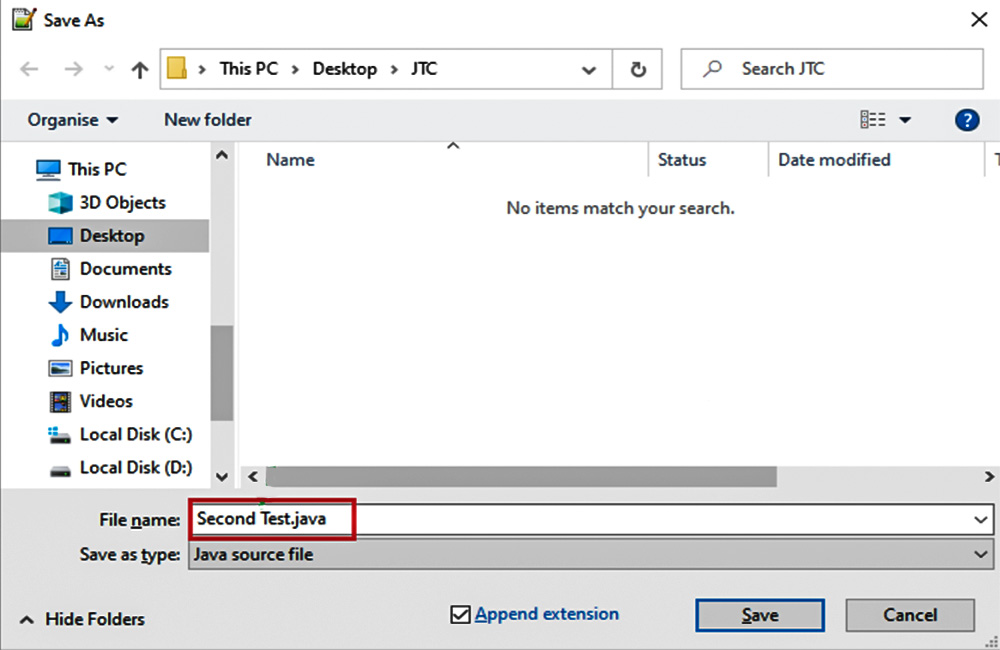Open the help question mark icon
Viewport: 1000px width, 650px height.
[966, 120]
